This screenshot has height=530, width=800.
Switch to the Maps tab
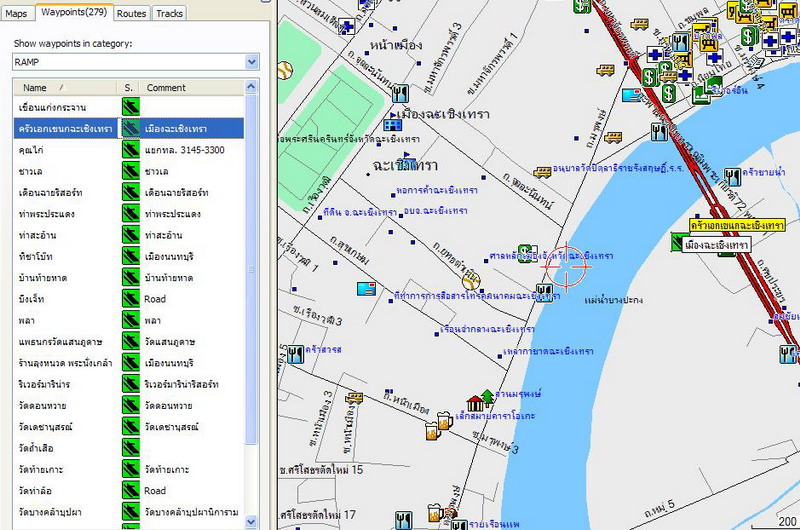coord(17,13)
